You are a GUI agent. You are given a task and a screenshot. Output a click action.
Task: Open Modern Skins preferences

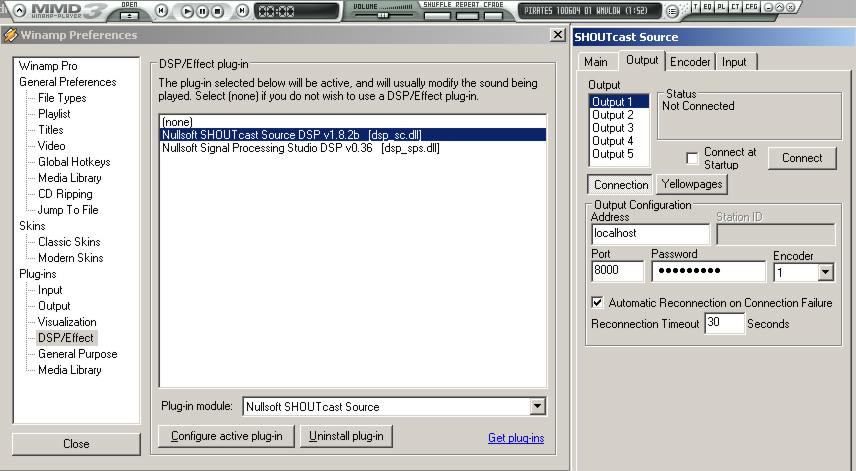(70, 258)
